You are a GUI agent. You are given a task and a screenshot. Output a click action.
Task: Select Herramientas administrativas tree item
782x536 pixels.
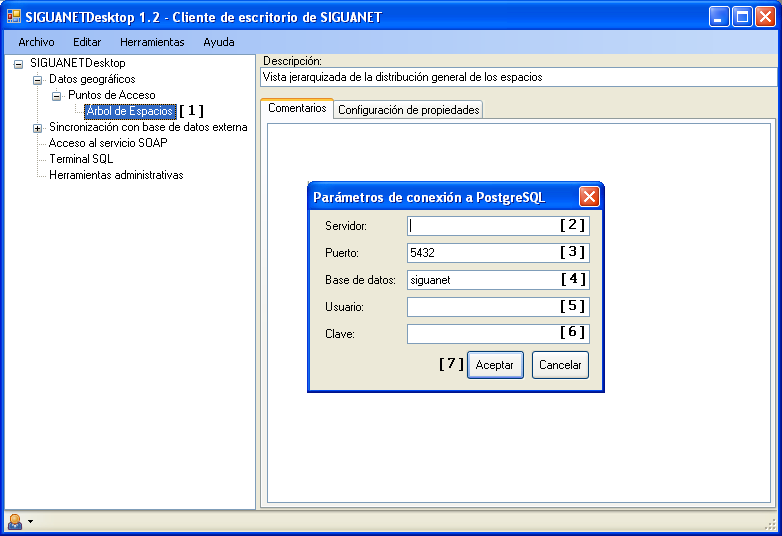tap(116, 175)
